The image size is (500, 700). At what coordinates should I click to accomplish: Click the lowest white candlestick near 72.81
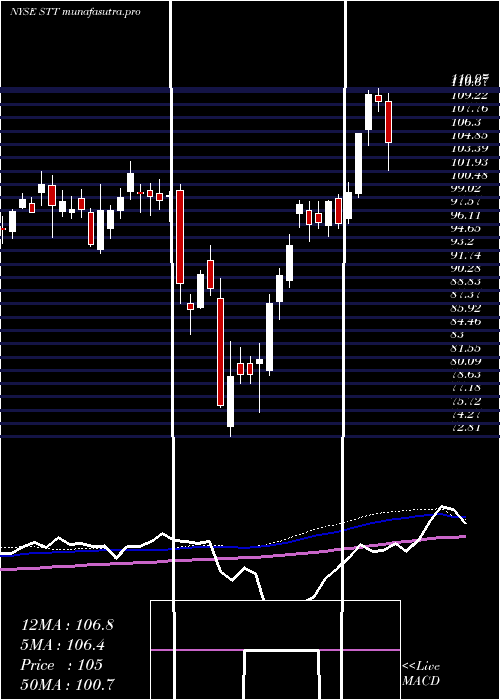pos(230,401)
